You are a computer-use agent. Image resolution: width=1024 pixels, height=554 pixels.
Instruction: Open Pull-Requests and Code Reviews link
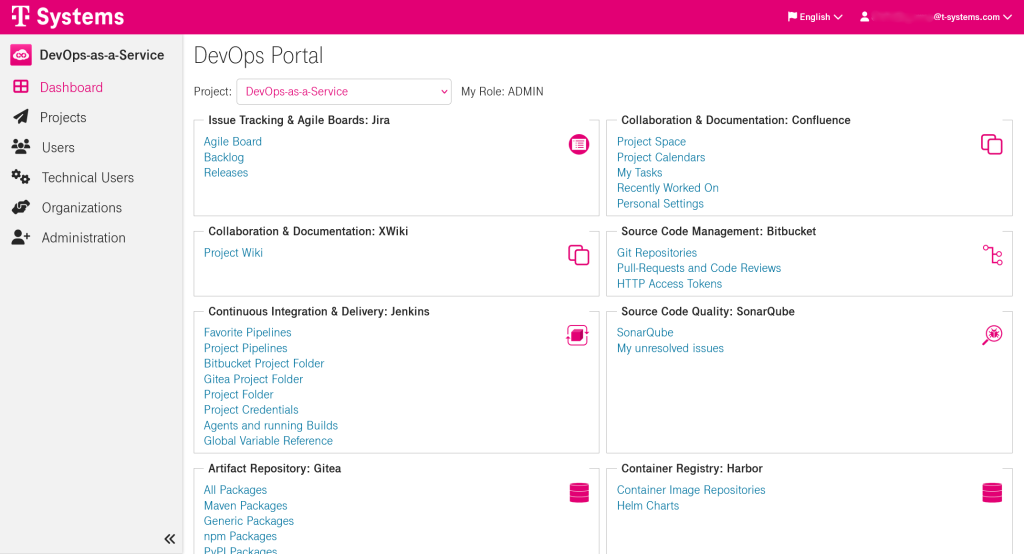[x=699, y=268]
